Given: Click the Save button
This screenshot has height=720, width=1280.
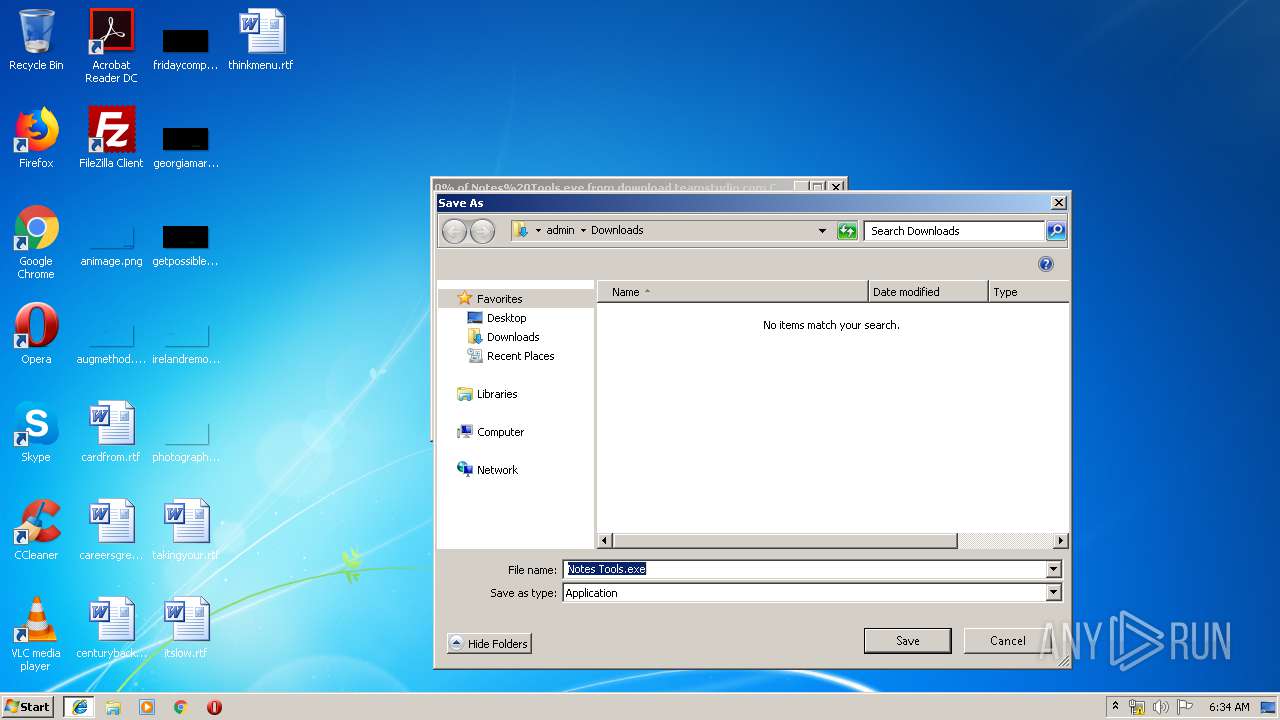Looking at the screenshot, I should 908,641.
